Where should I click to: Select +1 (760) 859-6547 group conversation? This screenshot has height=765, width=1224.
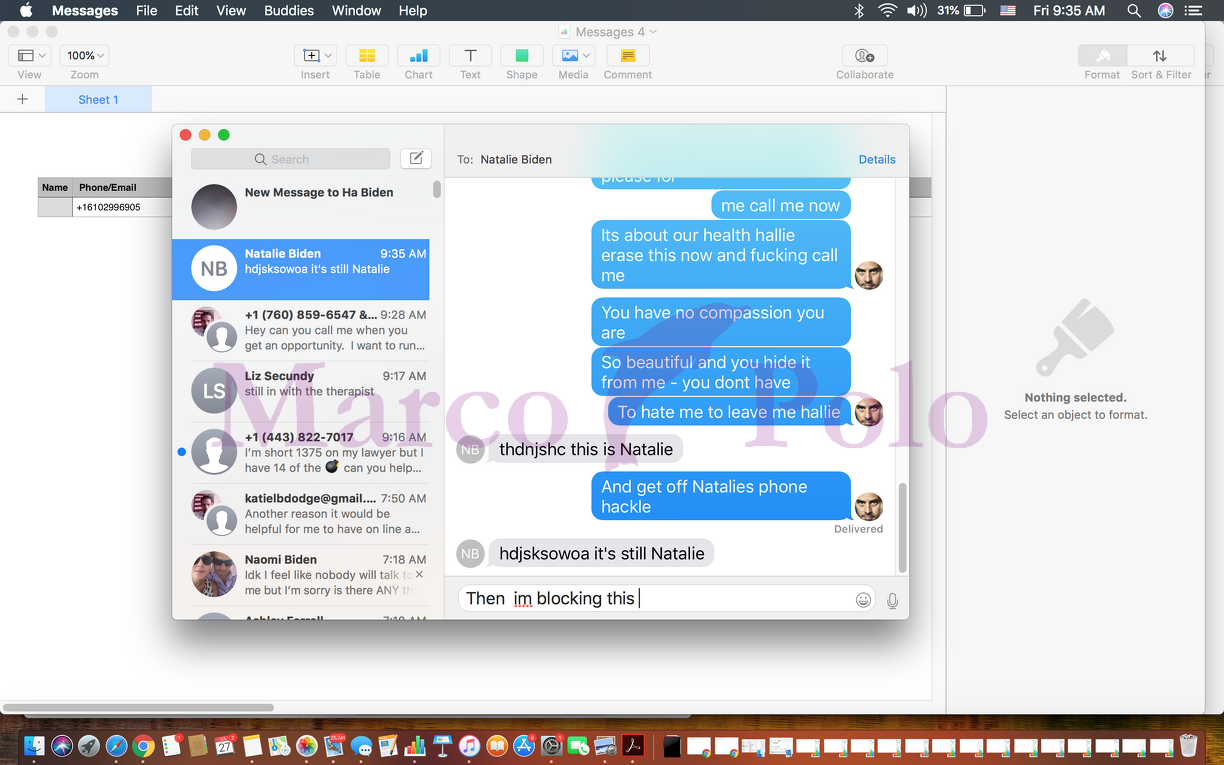tap(301, 330)
